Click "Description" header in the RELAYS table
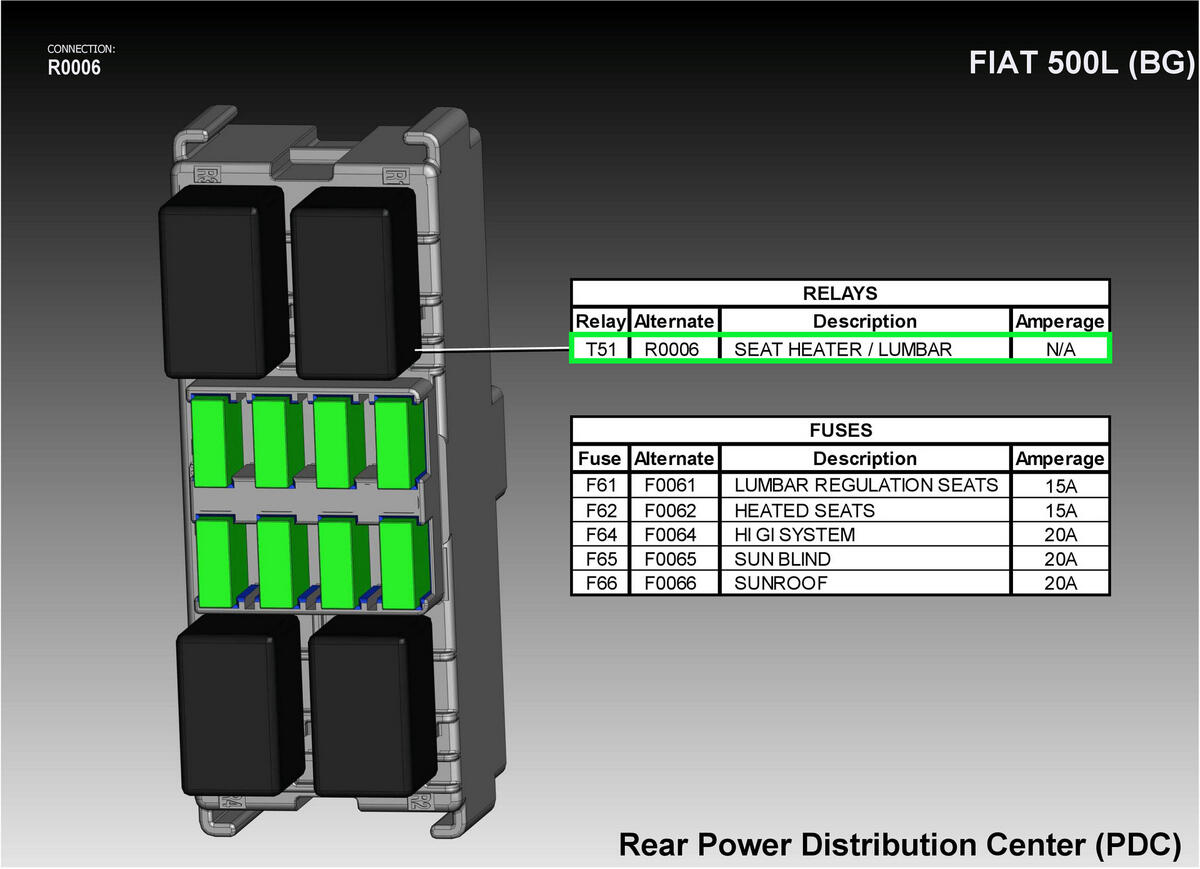Viewport: 1200px width, 869px height. point(865,321)
